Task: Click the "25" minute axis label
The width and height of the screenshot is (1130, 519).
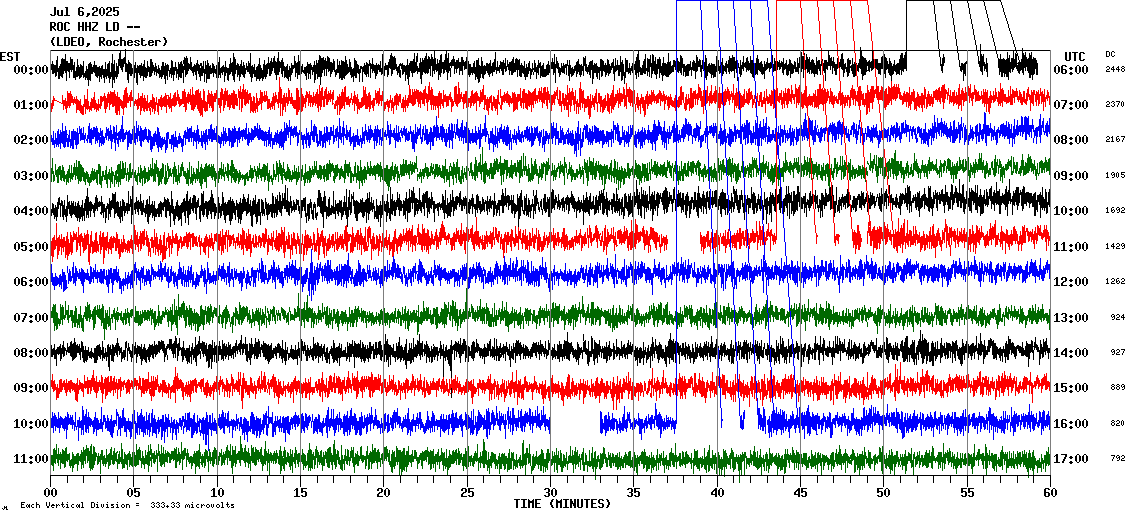Action: pos(467,492)
